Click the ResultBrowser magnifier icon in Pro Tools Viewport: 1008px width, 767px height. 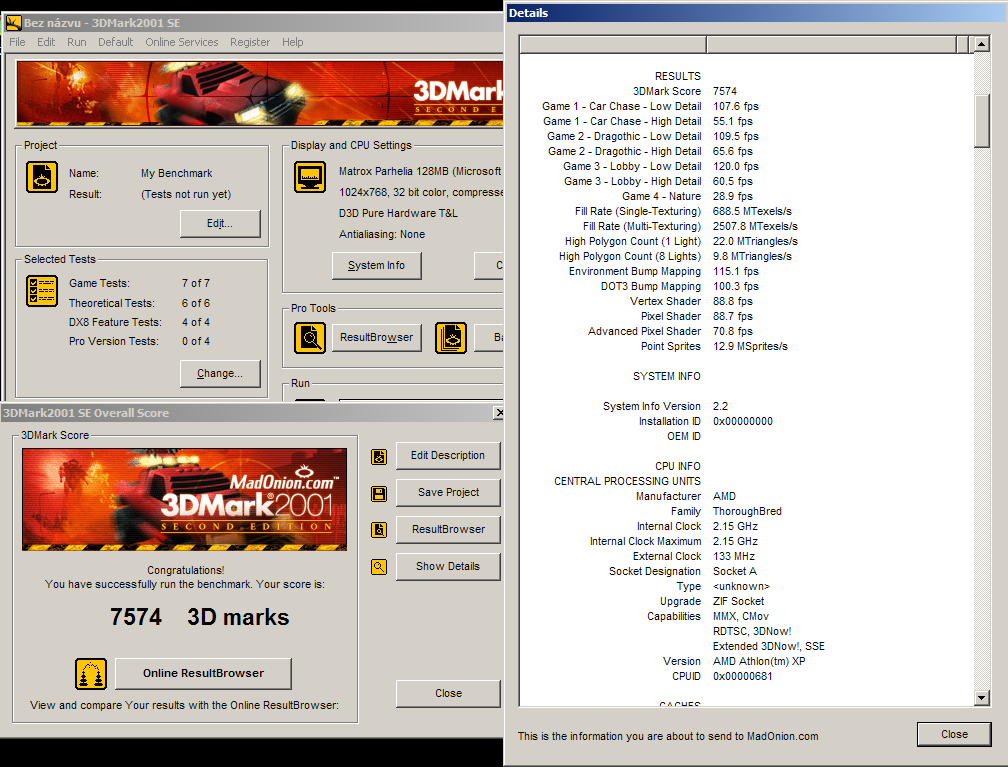tap(310, 338)
